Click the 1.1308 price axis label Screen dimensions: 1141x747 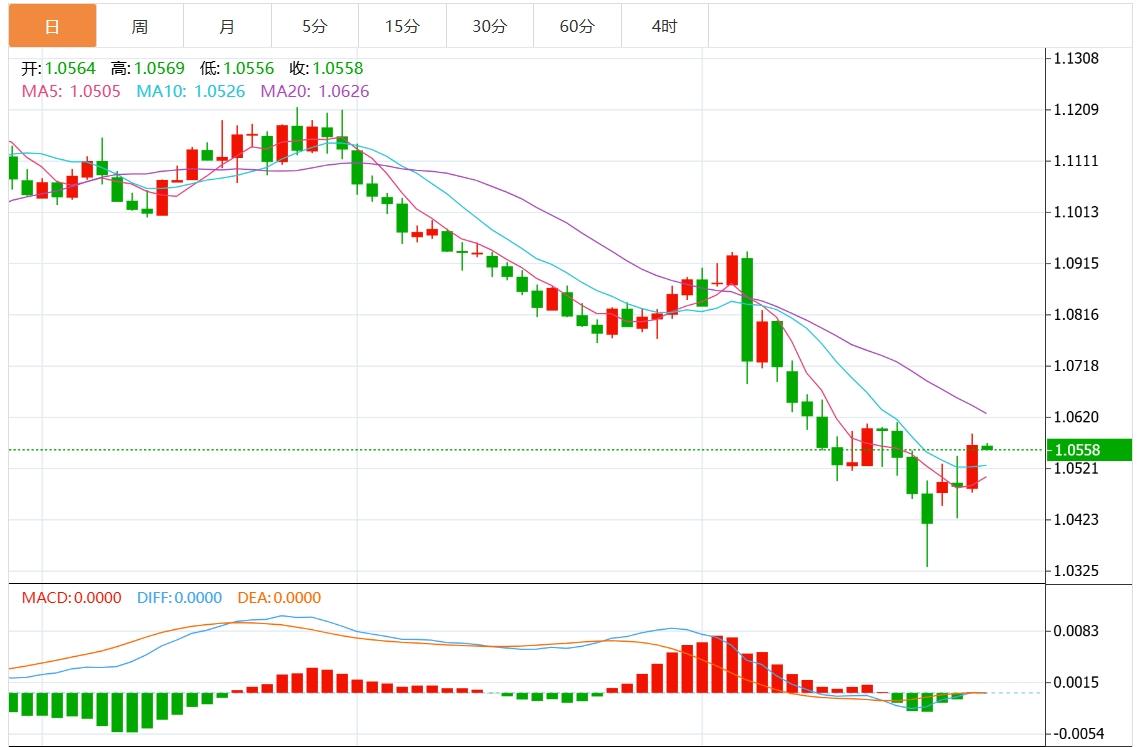tap(1076, 59)
